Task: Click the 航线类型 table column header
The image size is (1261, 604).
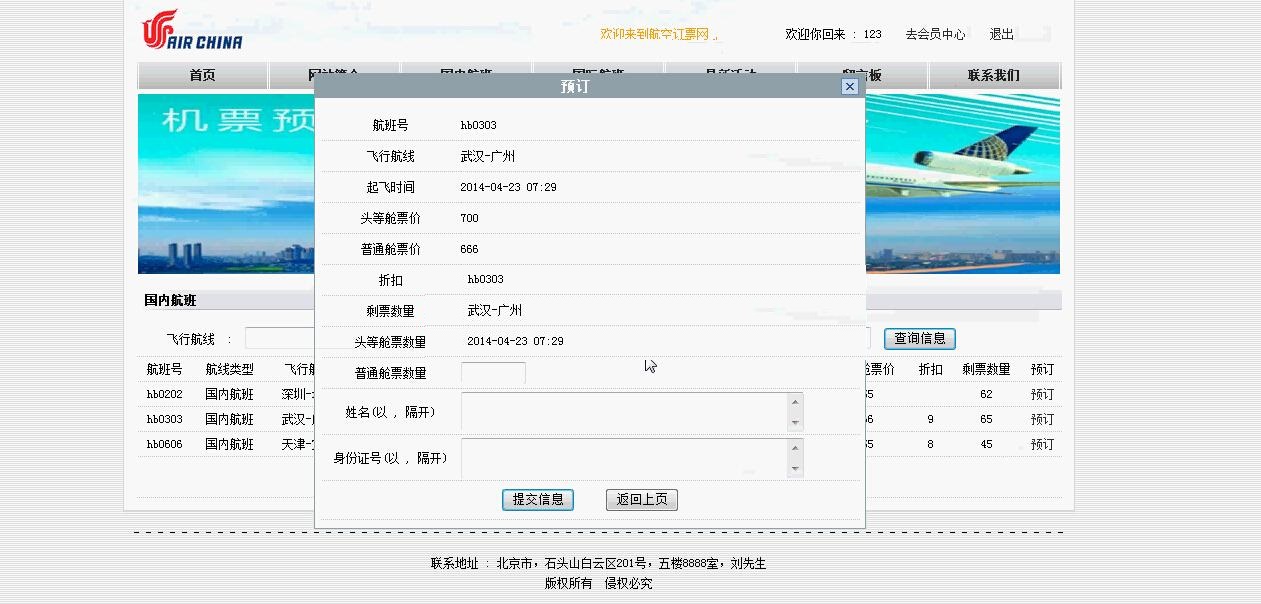Action: click(230, 370)
